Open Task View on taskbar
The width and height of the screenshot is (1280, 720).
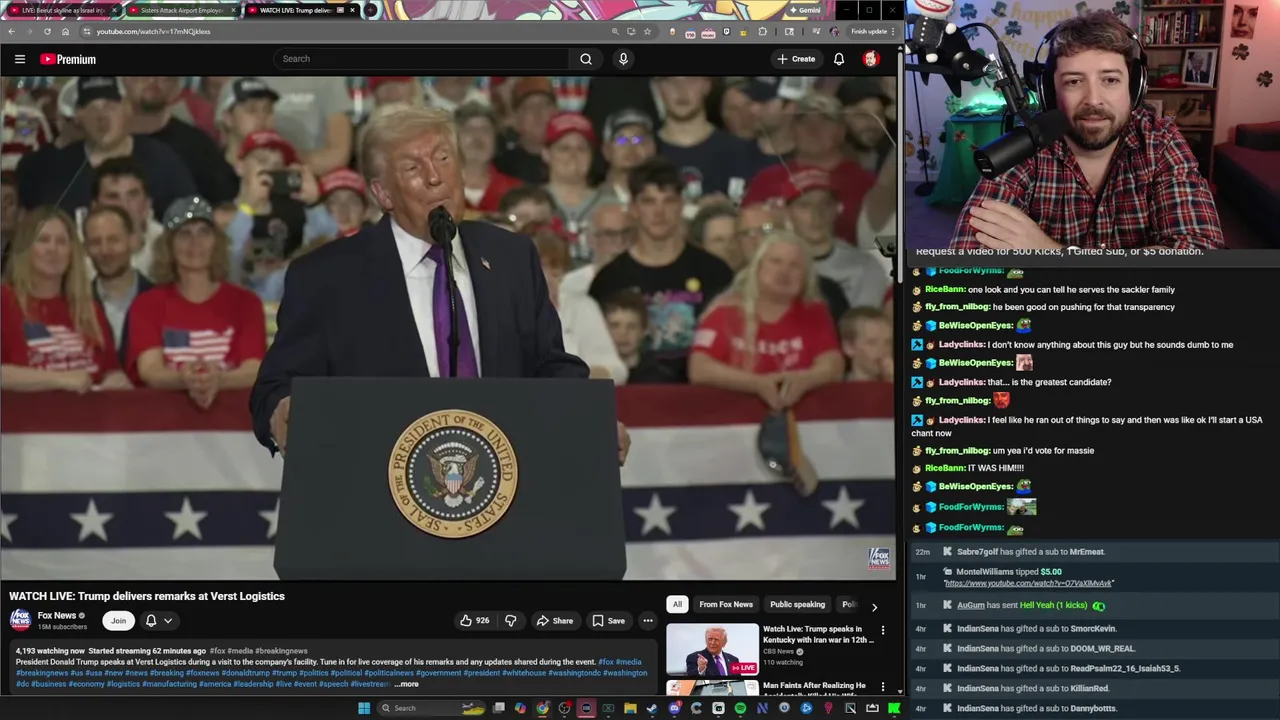tap(498, 708)
